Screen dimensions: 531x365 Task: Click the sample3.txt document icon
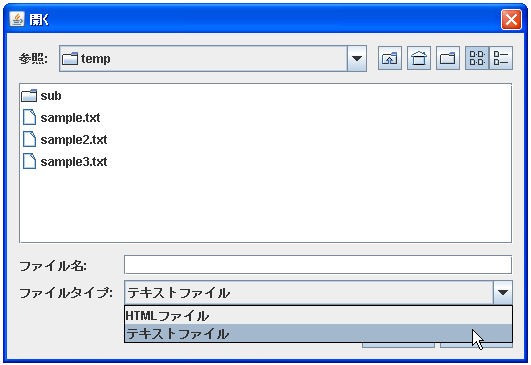point(29,161)
